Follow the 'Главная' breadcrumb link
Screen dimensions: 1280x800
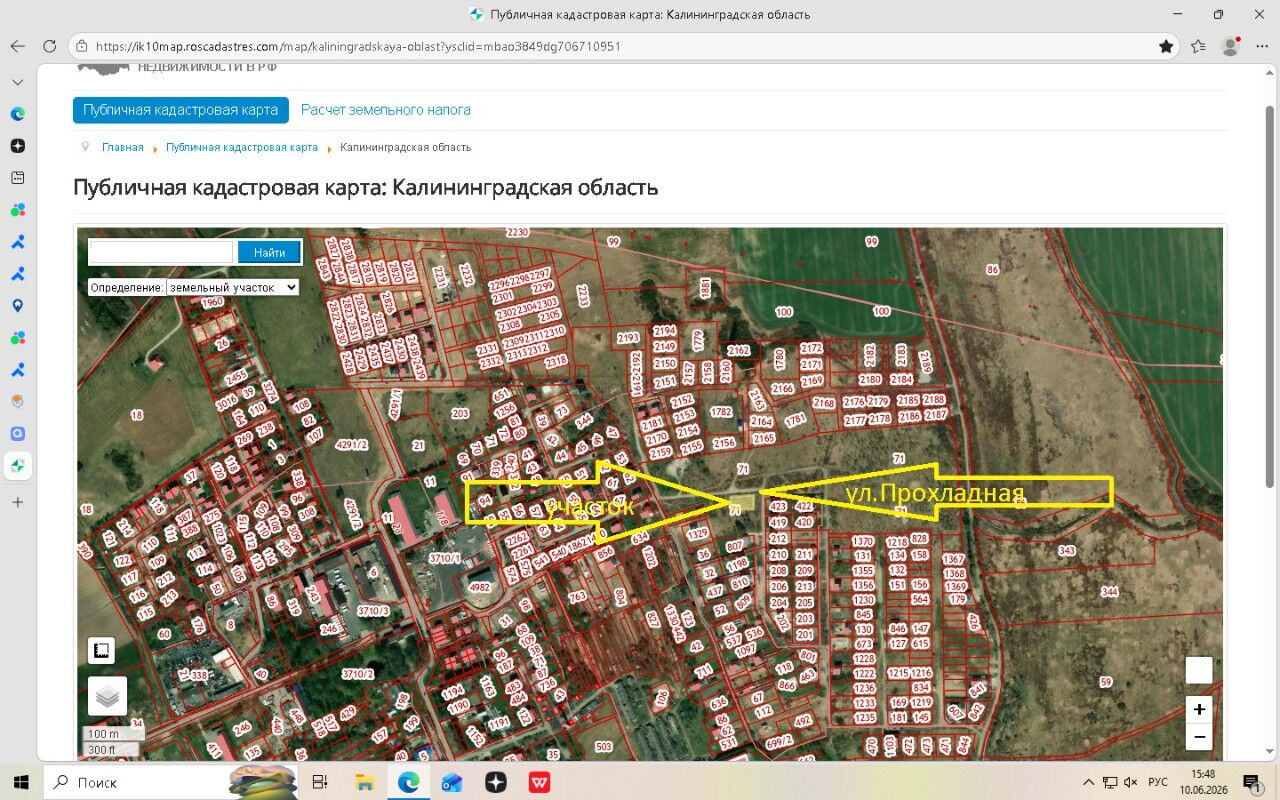[x=123, y=147]
